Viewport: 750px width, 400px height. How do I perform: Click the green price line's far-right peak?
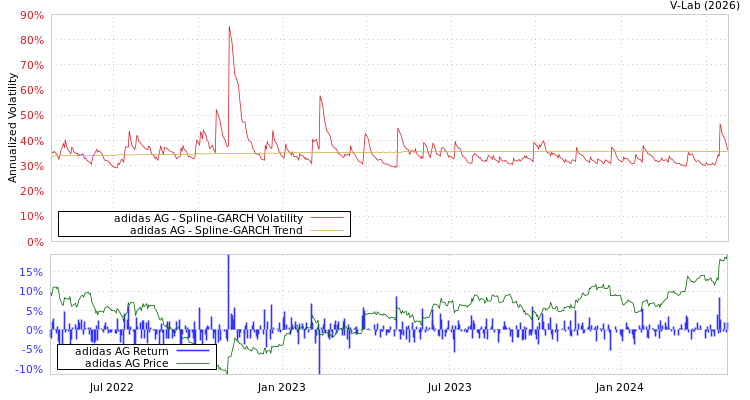724,258
